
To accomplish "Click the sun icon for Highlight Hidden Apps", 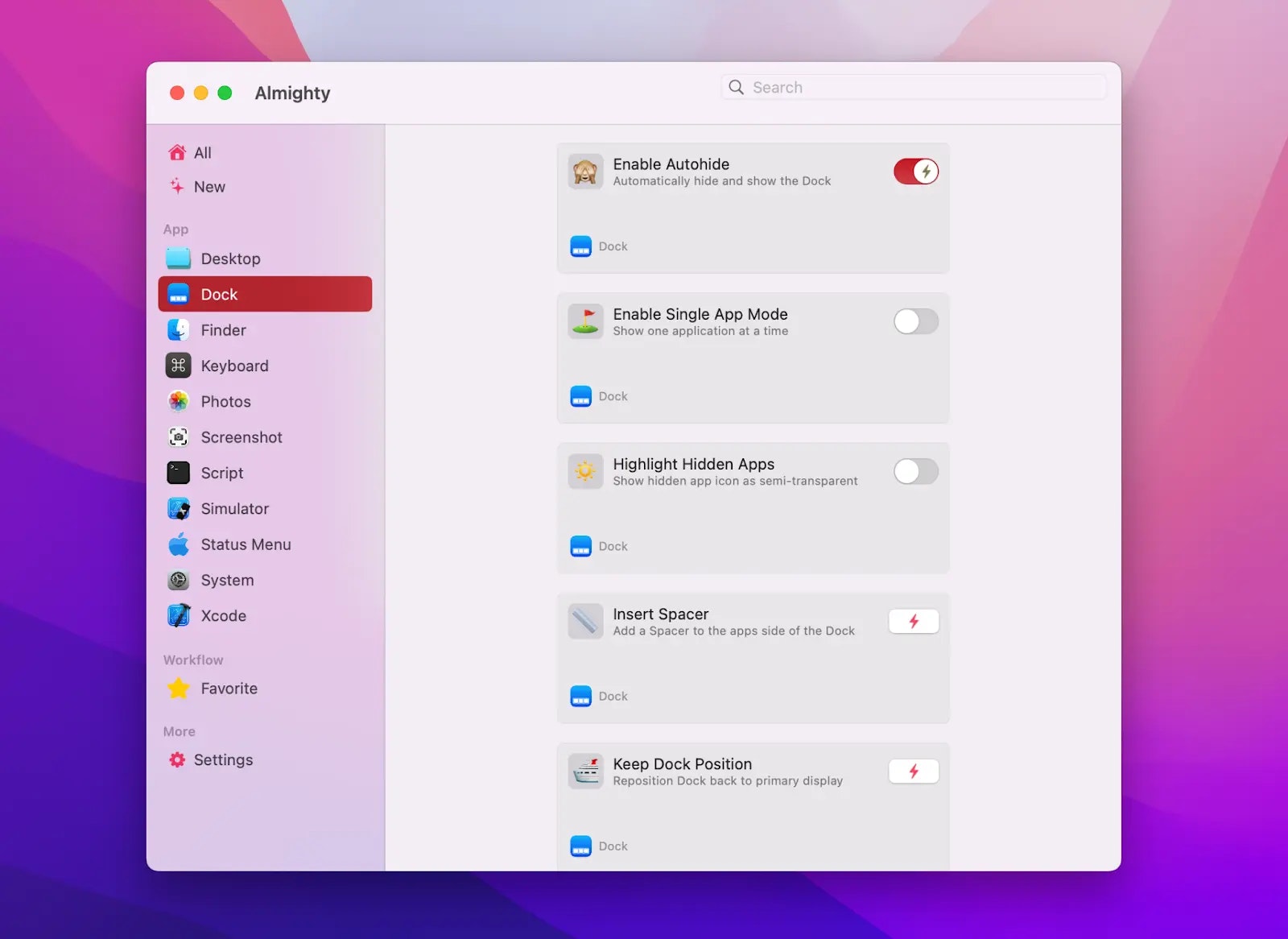I will pos(585,471).
